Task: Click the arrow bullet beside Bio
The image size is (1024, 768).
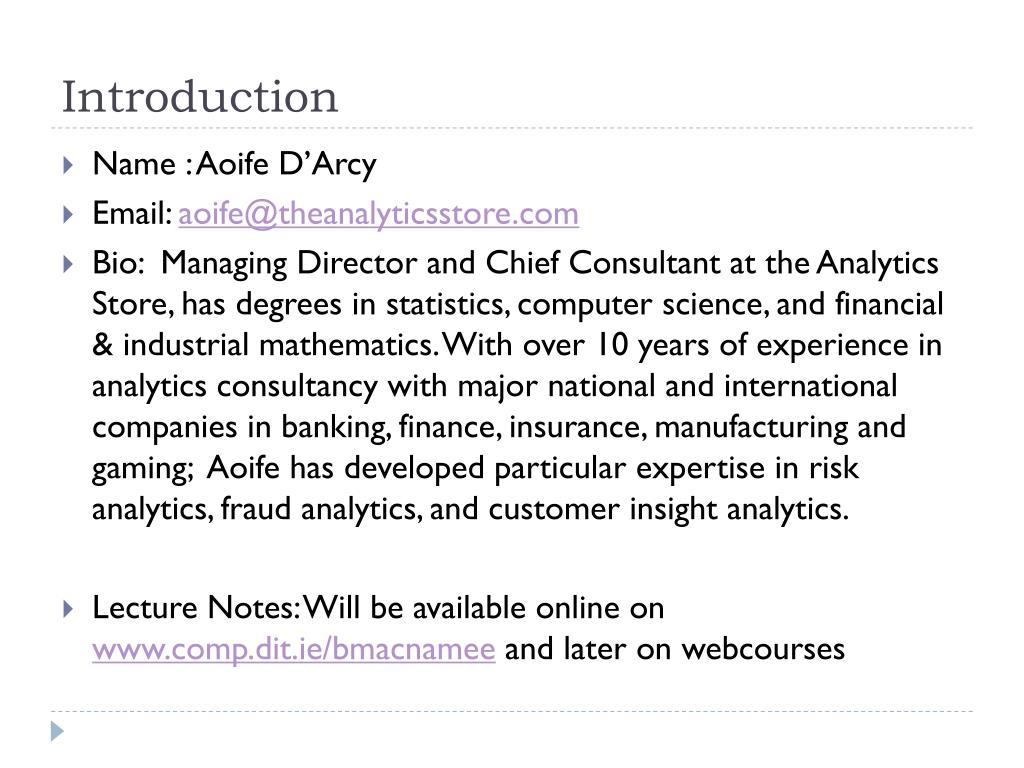Action: (x=68, y=264)
